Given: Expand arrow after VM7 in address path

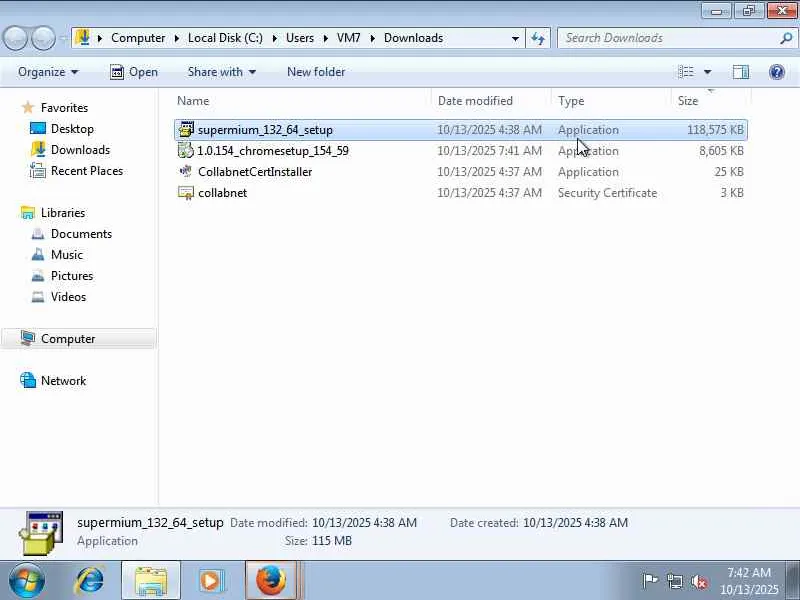Looking at the screenshot, I should (372, 38).
